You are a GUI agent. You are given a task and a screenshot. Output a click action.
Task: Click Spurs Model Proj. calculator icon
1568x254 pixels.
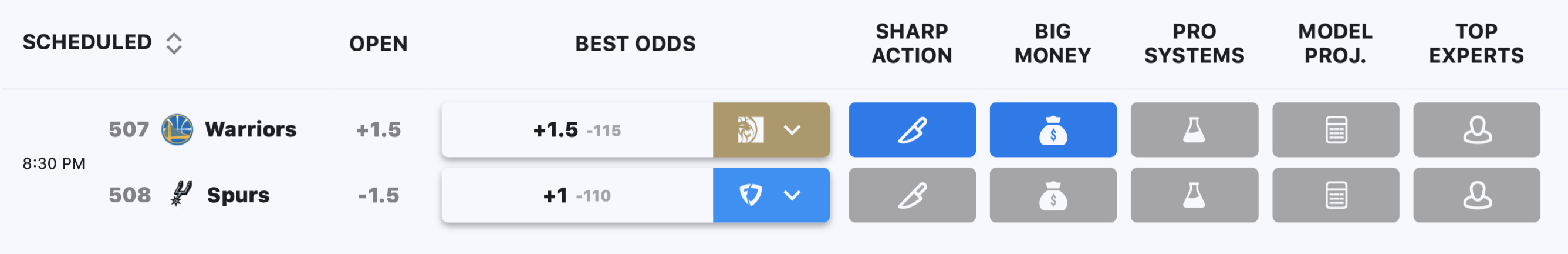tap(1336, 195)
